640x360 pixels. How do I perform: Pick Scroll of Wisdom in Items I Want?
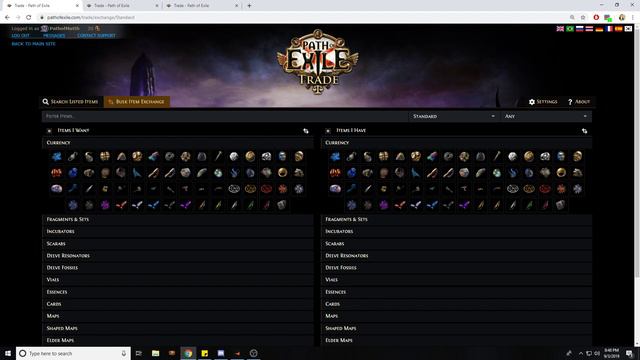pyautogui.click(x=153, y=173)
